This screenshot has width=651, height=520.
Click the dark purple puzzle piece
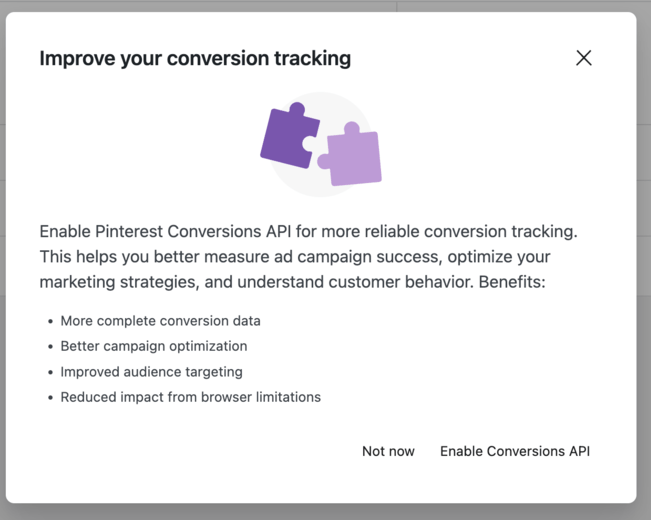290,136
